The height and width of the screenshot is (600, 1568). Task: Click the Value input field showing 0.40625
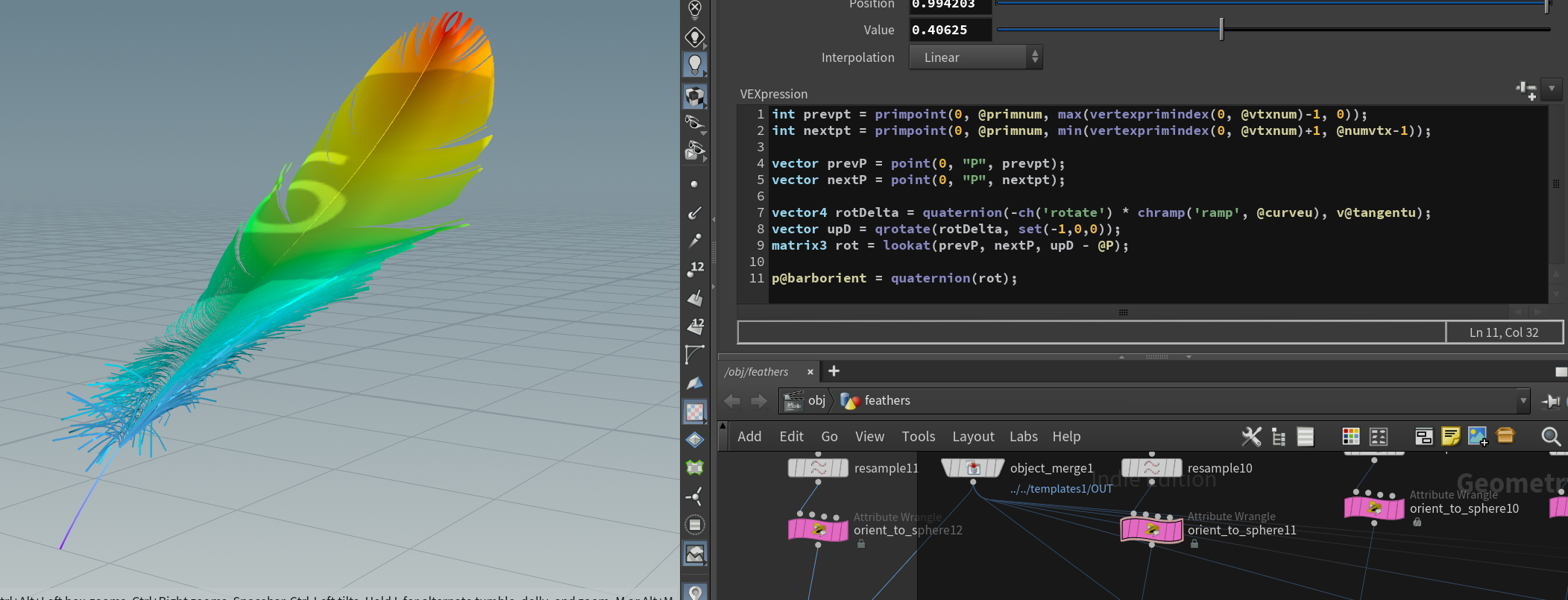[x=949, y=30]
